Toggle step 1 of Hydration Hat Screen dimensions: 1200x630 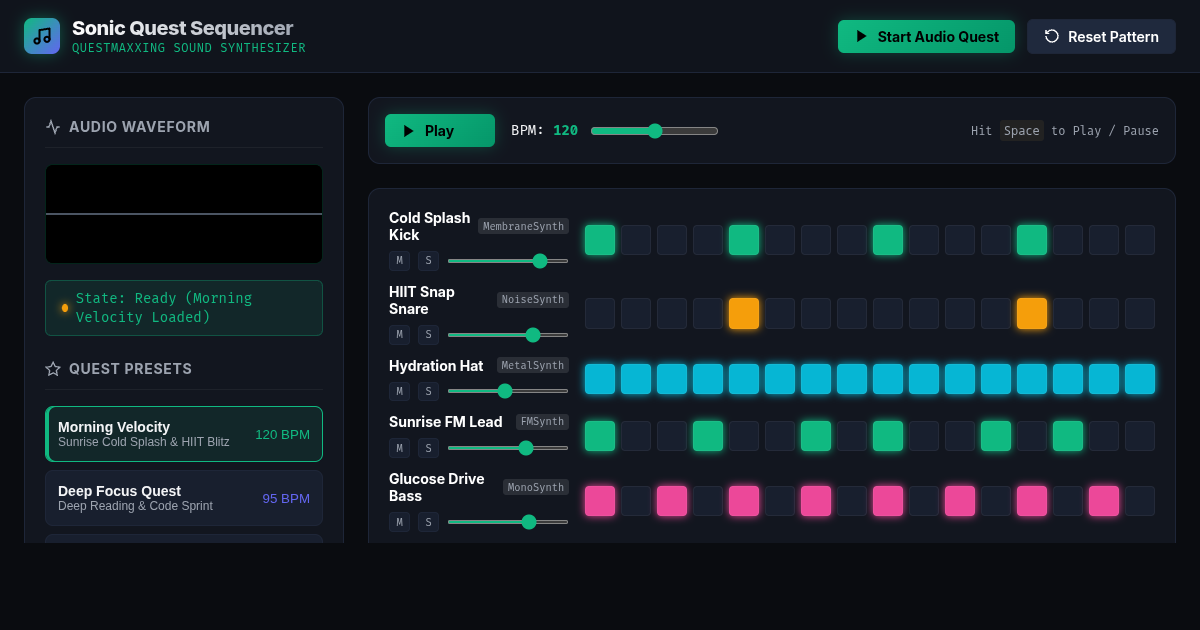click(x=600, y=379)
